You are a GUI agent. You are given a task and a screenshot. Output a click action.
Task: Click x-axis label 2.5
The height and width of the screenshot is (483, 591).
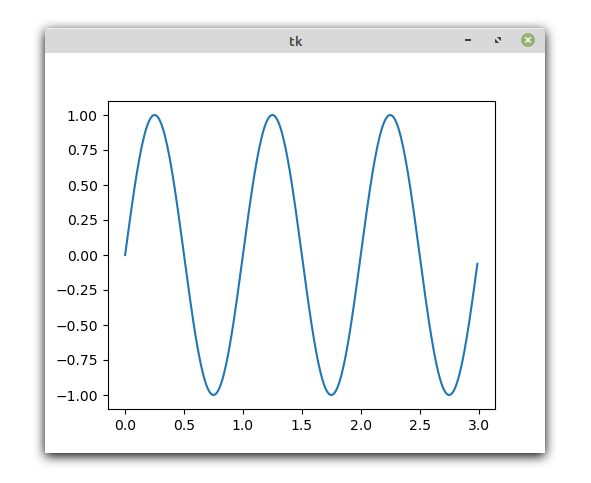click(x=420, y=425)
